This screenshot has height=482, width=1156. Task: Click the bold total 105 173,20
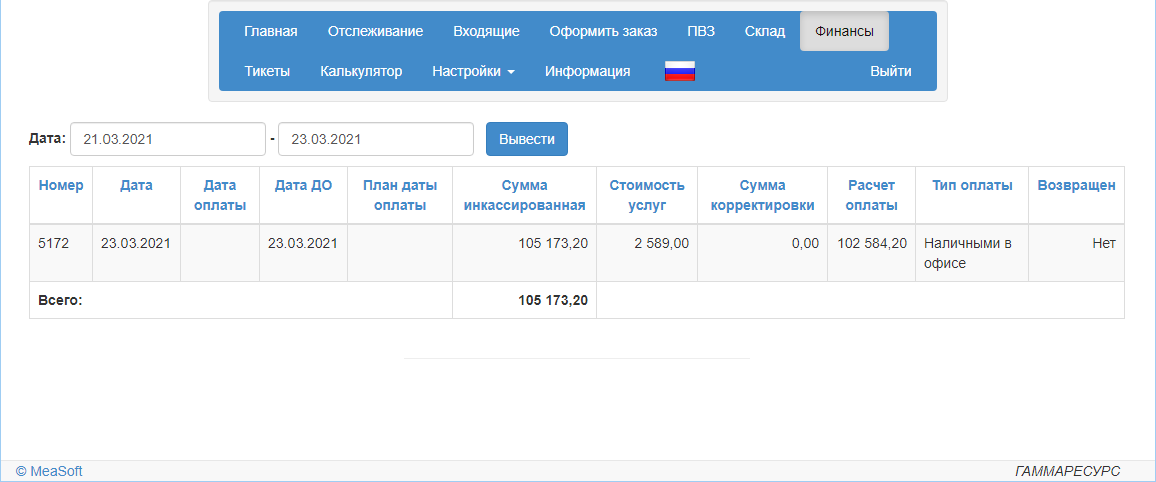tap(553, 301)
